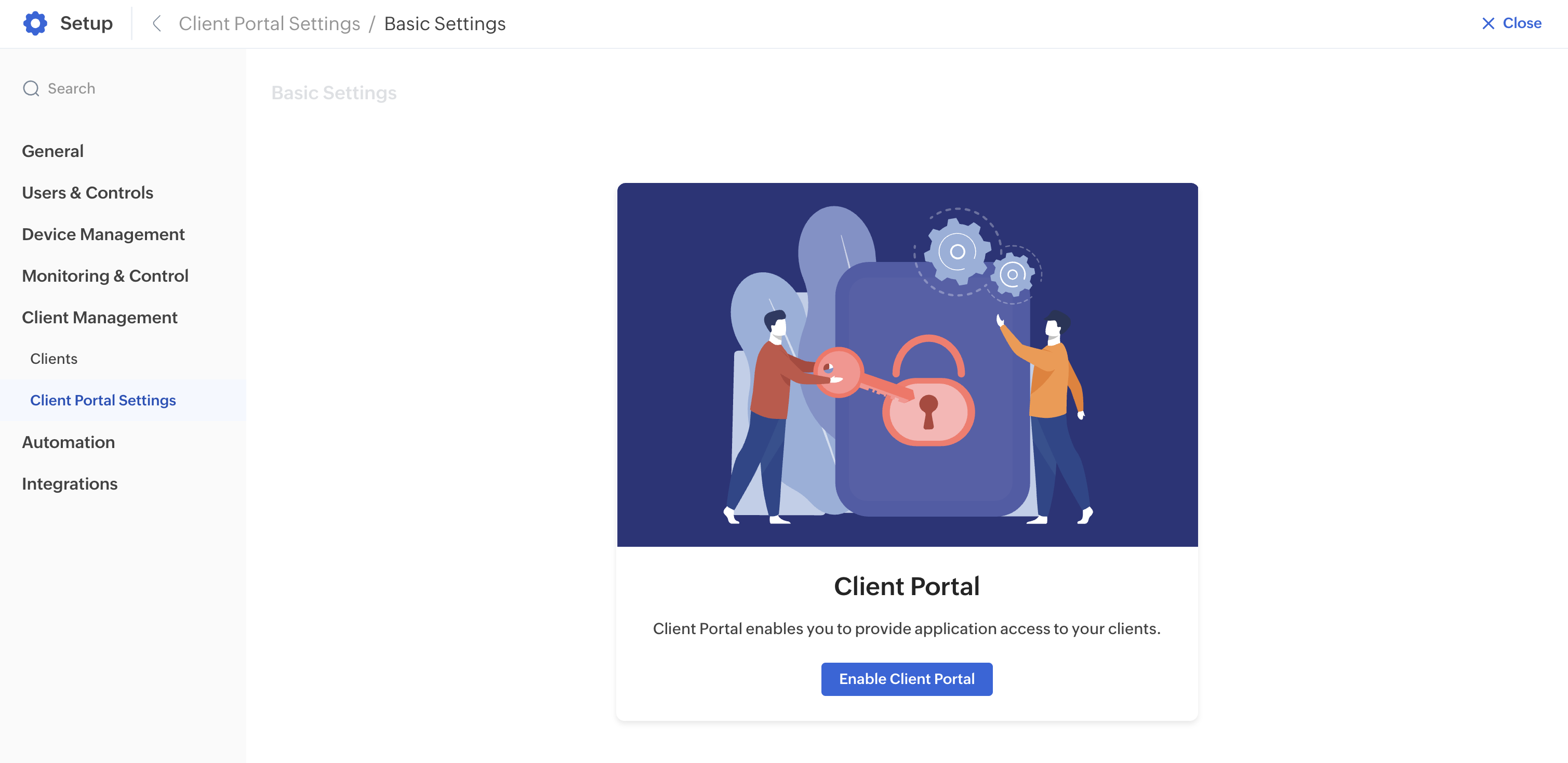Screen dimensions: 1568x763
Task: Select Clients in the sidebar
Action: pos(54,359)
